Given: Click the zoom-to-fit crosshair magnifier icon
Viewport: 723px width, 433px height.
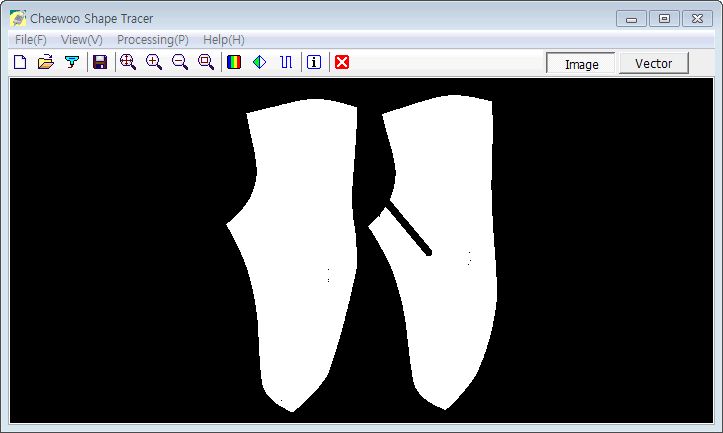Looking at the screenshot, I should click(128, 62).
